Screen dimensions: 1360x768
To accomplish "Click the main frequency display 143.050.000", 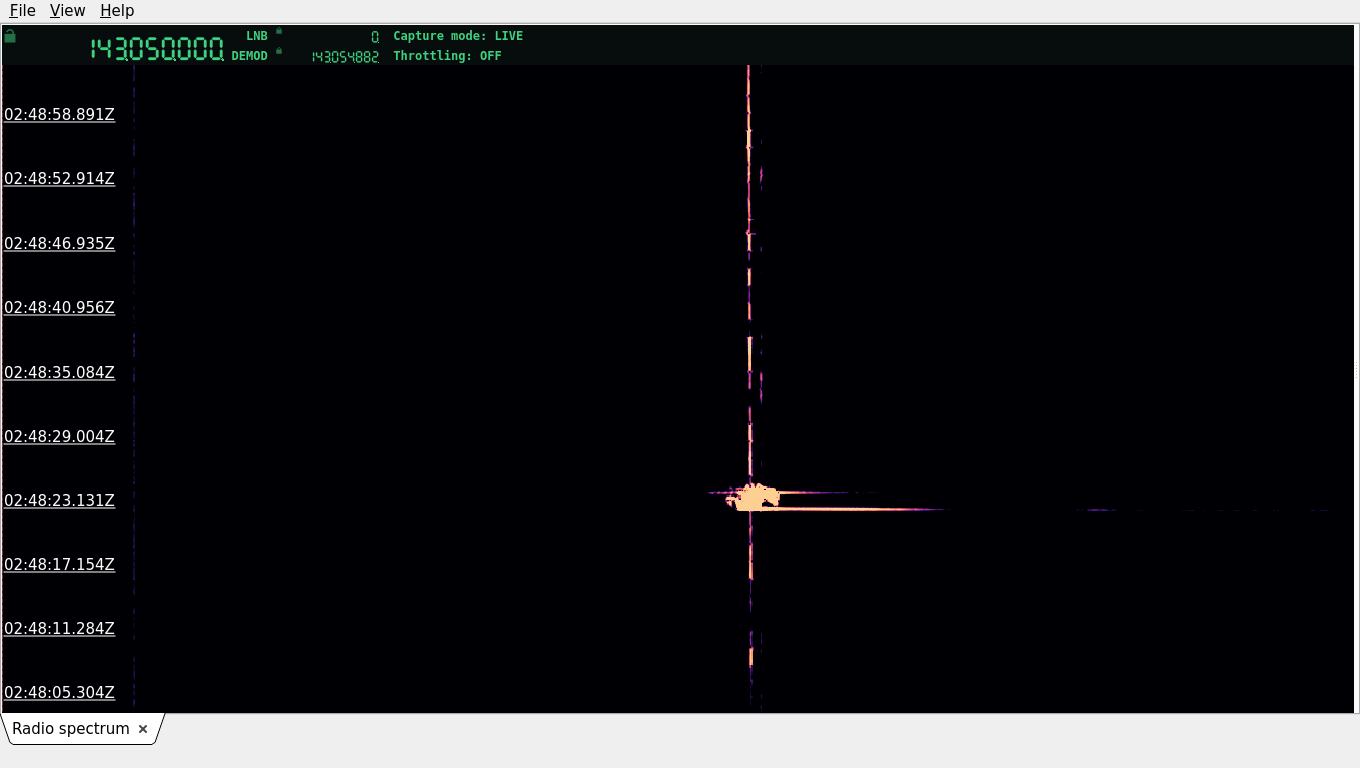I will [157, 49].
